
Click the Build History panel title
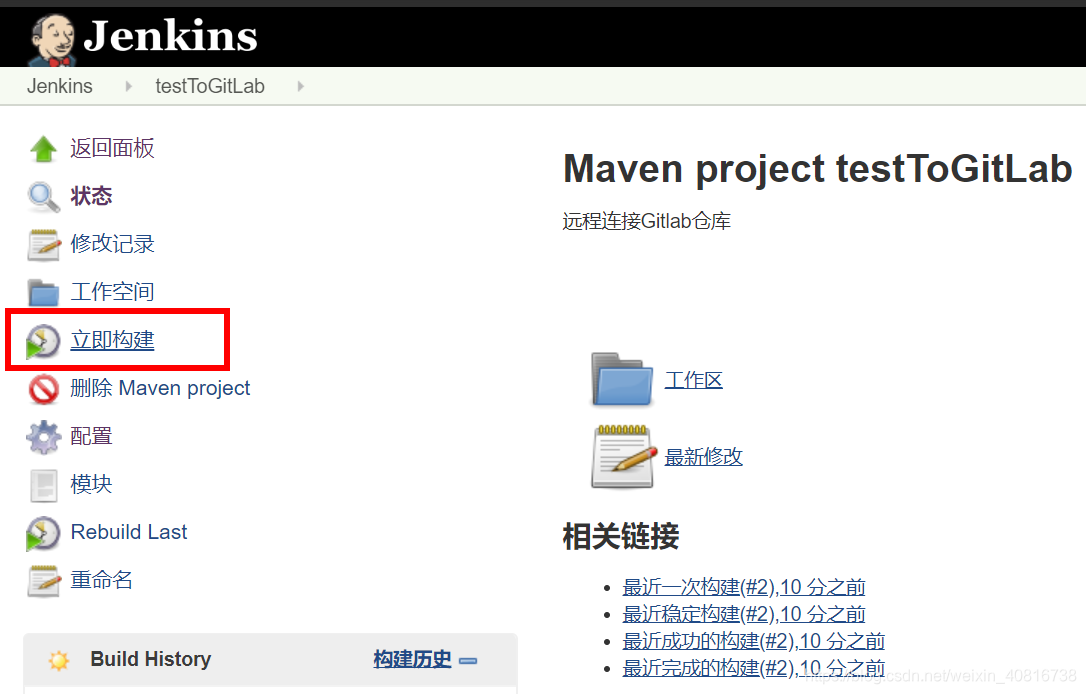(x=151, y=659)
